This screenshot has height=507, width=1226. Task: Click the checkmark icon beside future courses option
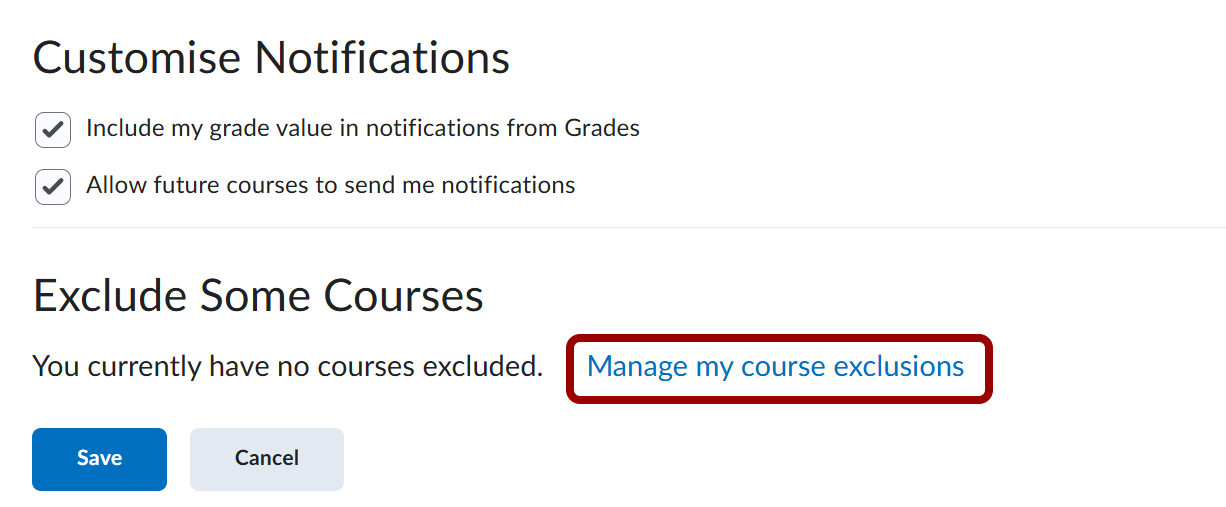point(53,187)
